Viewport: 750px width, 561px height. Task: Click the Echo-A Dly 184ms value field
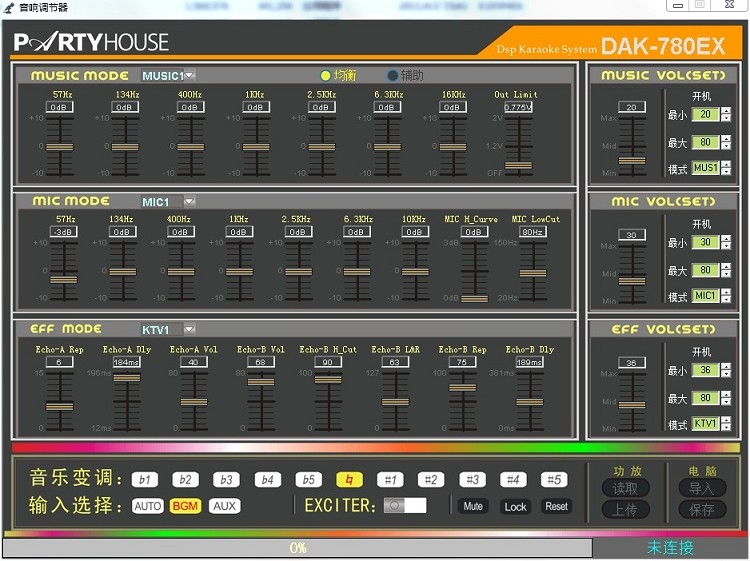click(x=127, y=362)
